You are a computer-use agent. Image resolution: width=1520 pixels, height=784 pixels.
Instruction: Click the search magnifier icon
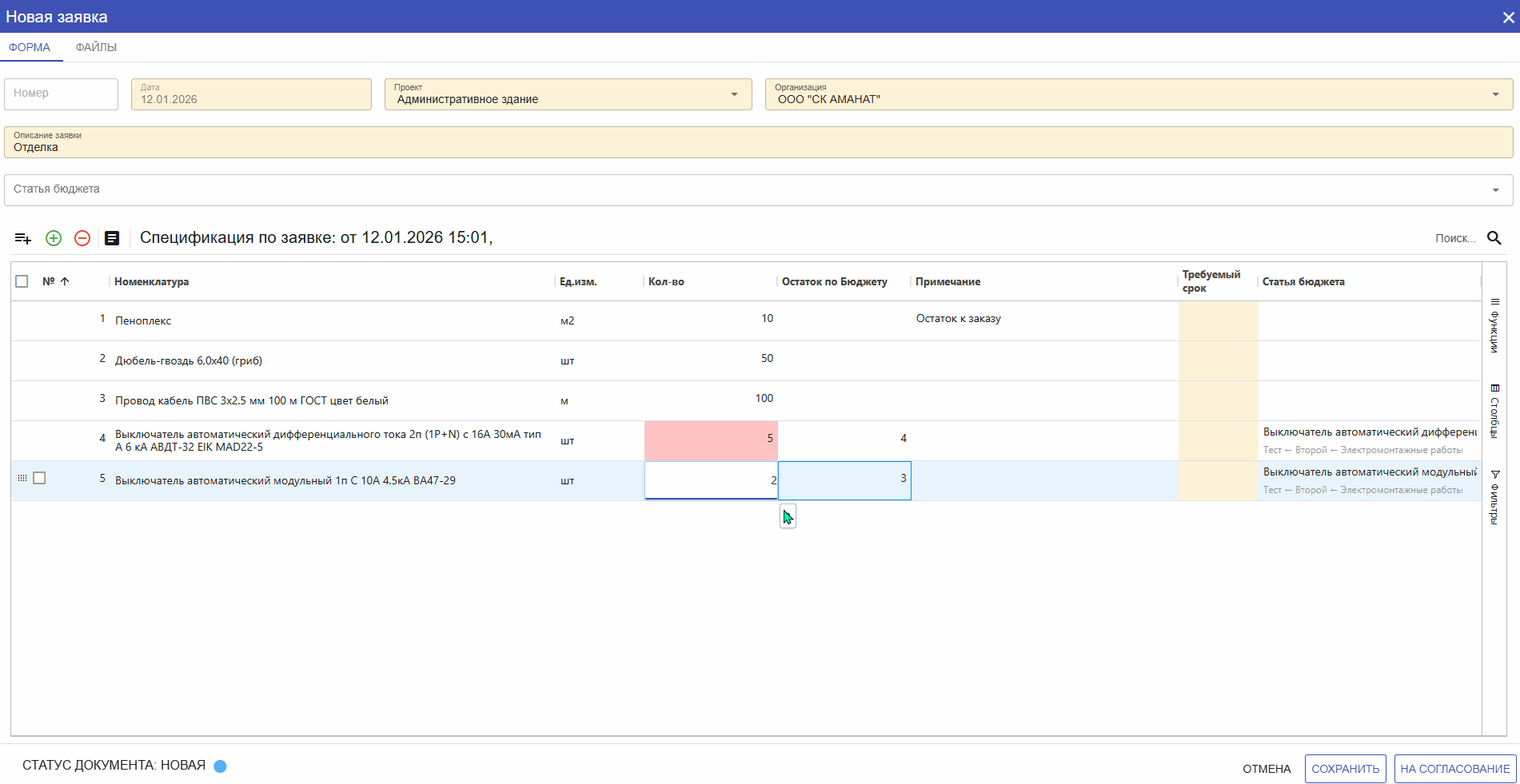click(1494, 238)
